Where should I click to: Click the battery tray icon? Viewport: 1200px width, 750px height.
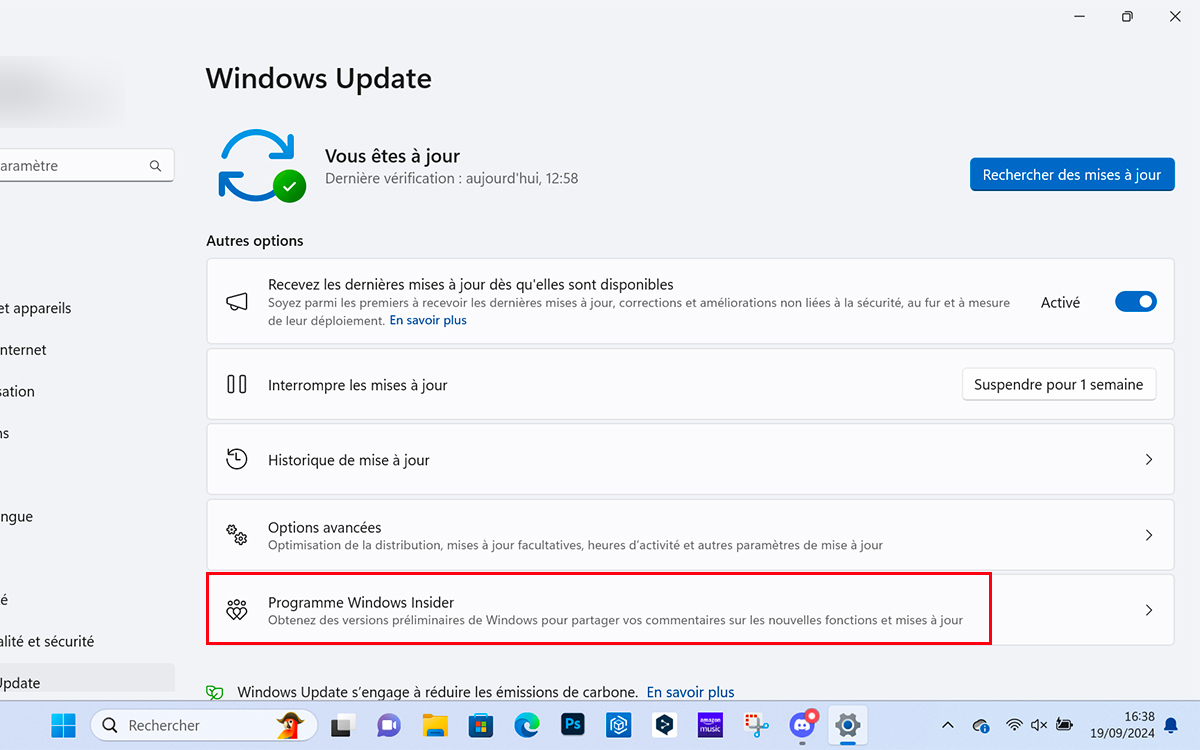coord(1065,725)
